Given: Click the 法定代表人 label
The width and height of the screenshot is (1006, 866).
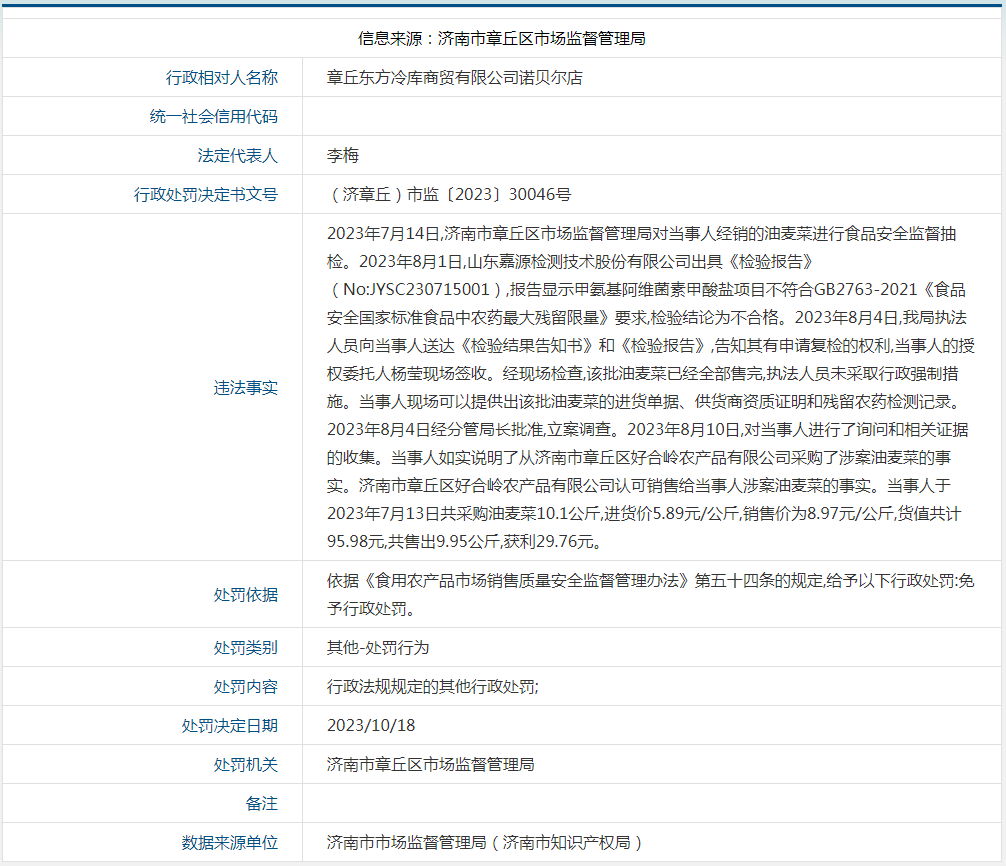Looking at the screenshot, I should click(x=238, y=156).
